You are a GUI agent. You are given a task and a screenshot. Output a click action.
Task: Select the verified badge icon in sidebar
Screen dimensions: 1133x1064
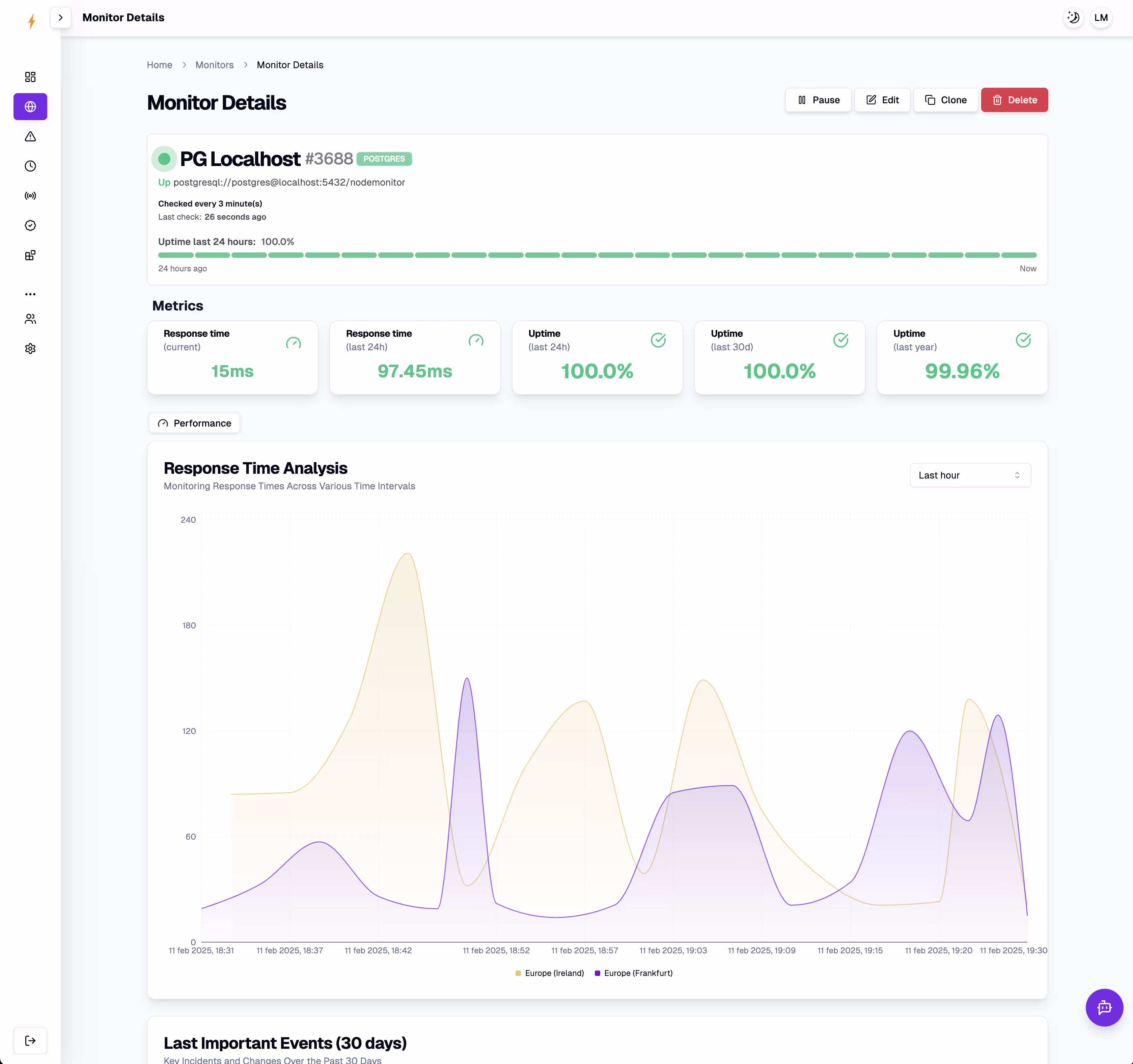point(30,225)
